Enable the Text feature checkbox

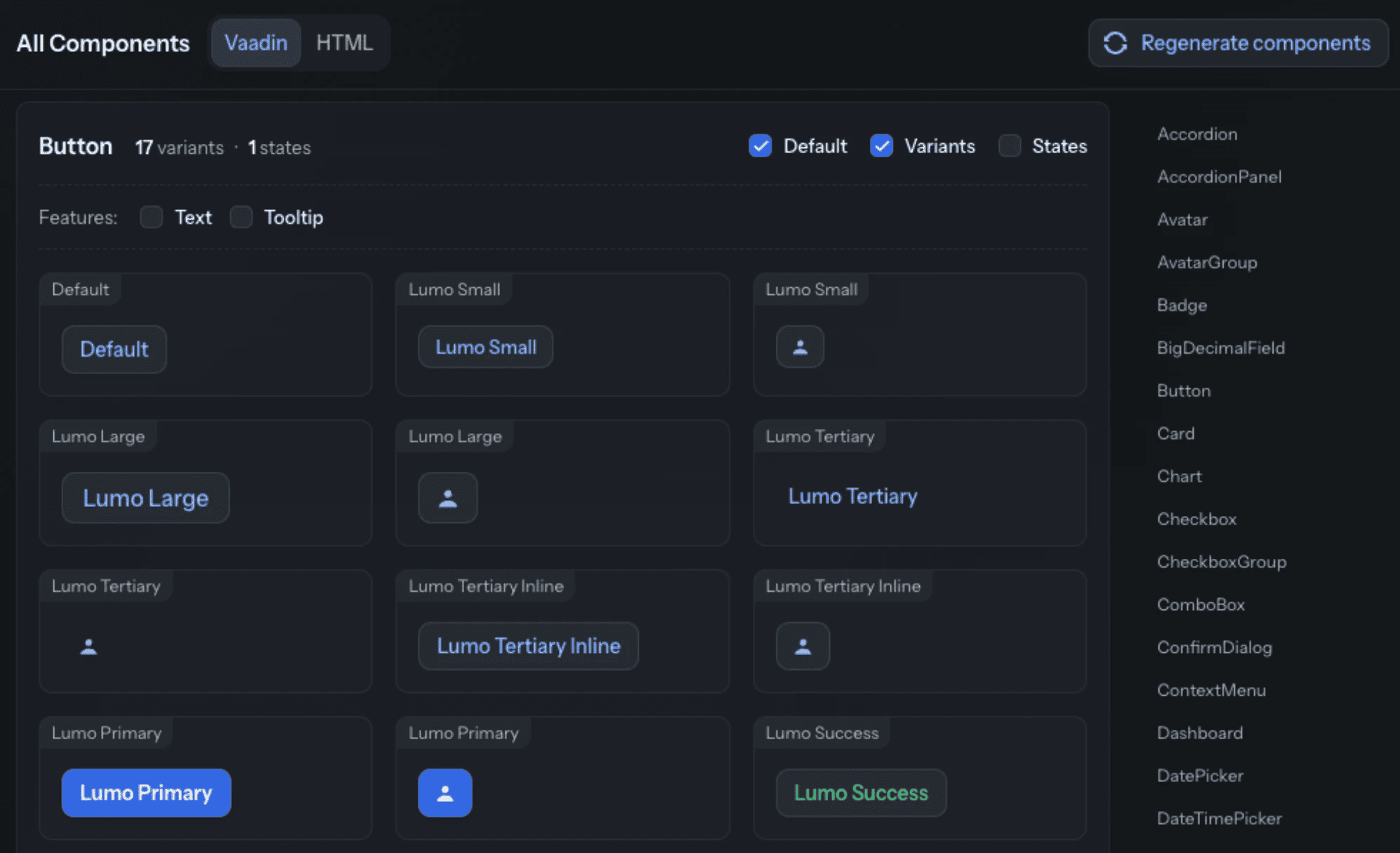click(152, 217)
